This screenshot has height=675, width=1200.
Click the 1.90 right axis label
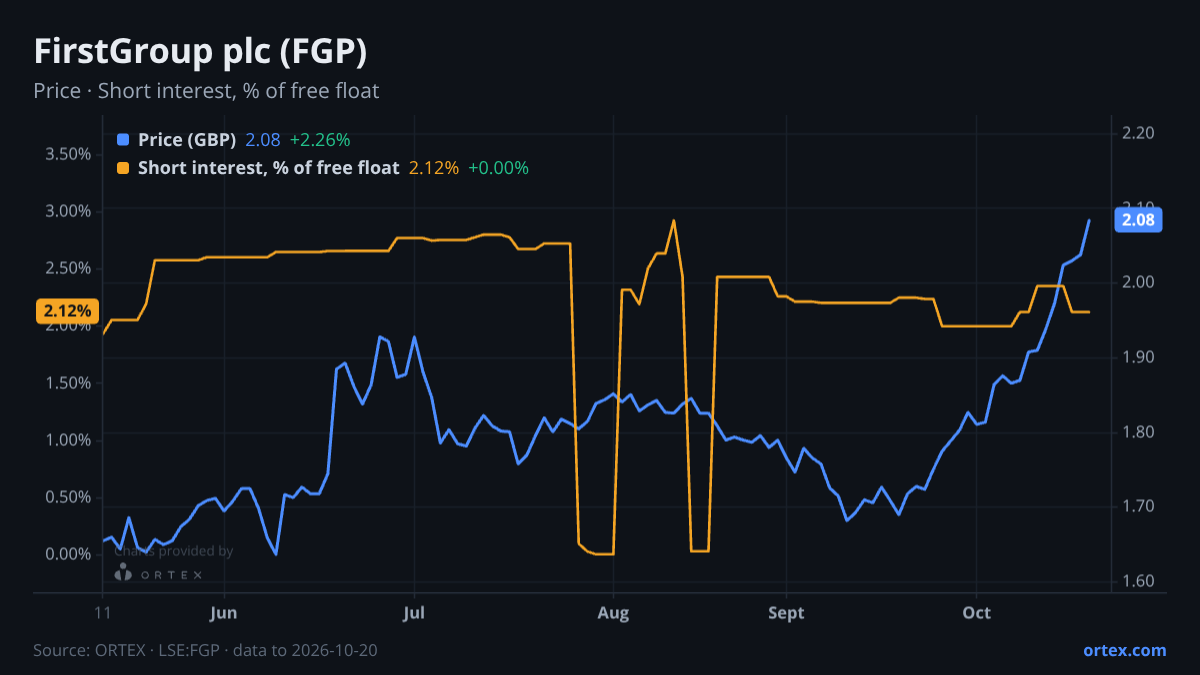(x=1139, y=357)
